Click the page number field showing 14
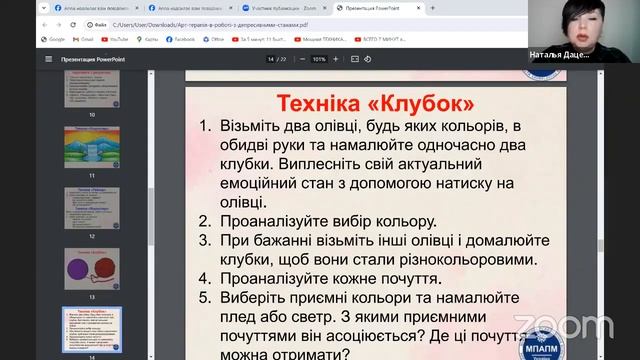The width and height of the screenshot is (640, 360). [x=271, y=59]
